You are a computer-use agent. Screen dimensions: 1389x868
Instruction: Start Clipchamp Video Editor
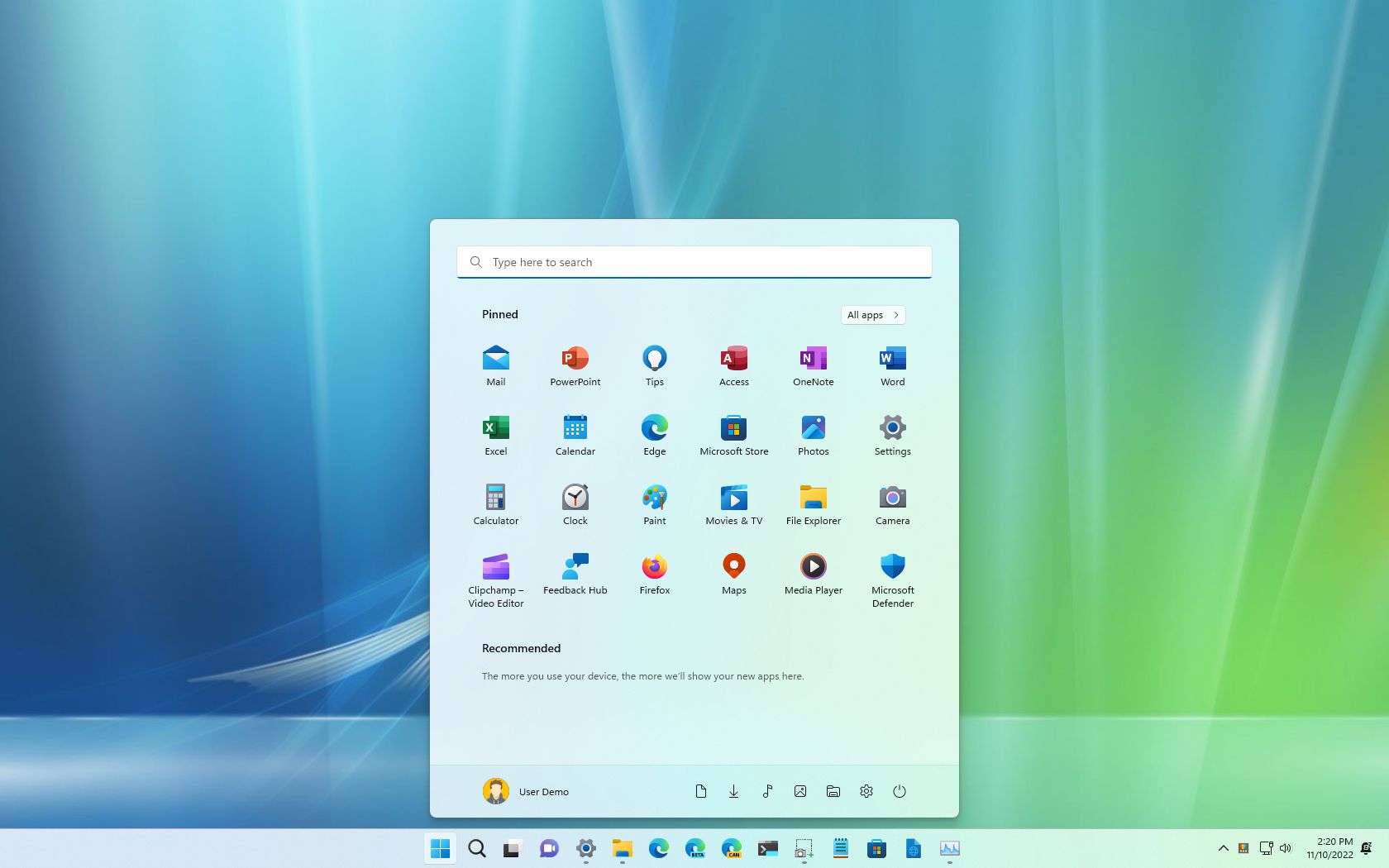click(495, 572)
